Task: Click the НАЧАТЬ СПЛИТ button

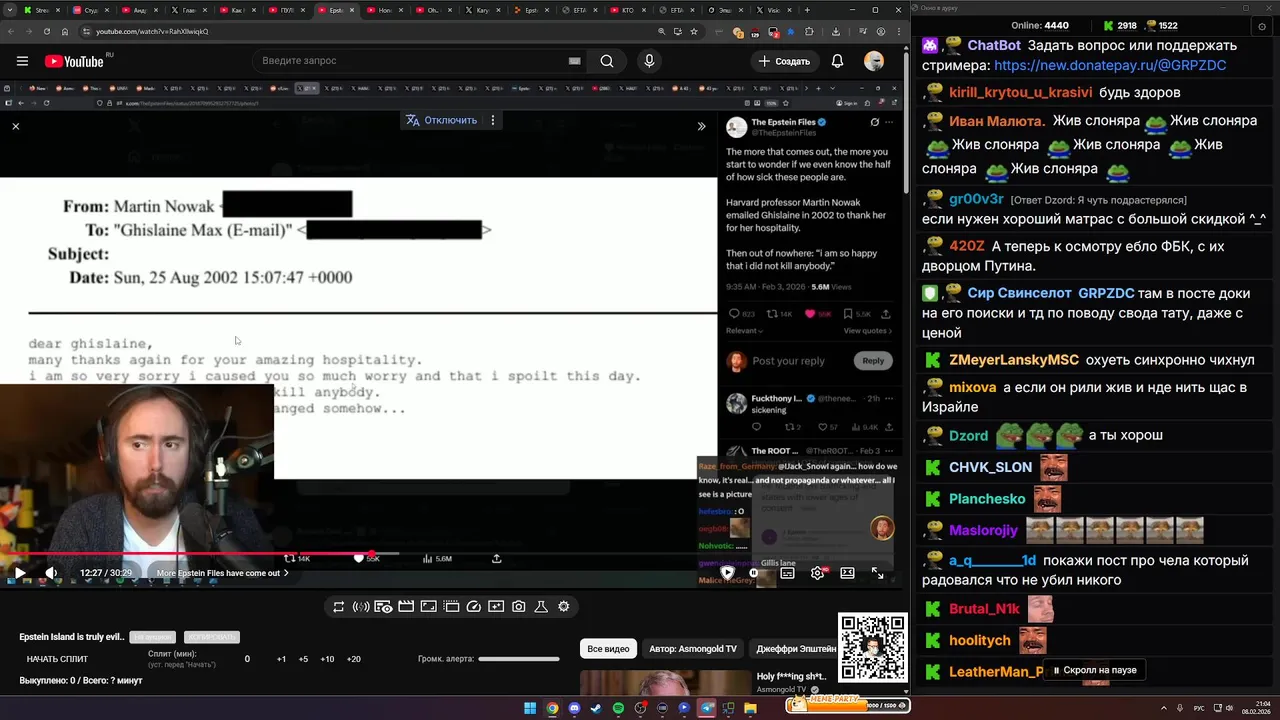Action: coord(57,659)
